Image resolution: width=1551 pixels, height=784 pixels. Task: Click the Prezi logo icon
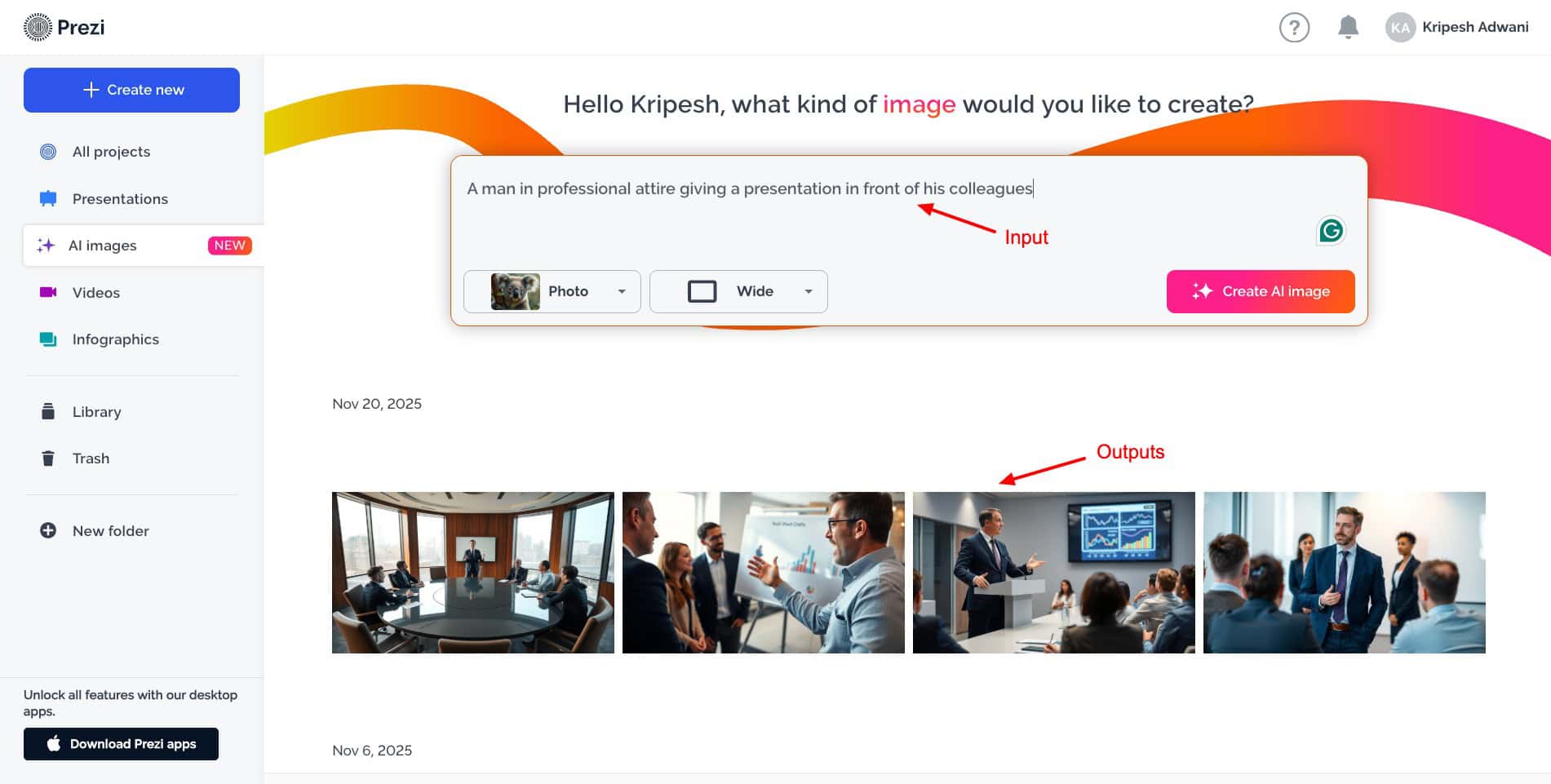tap(38, 27)
